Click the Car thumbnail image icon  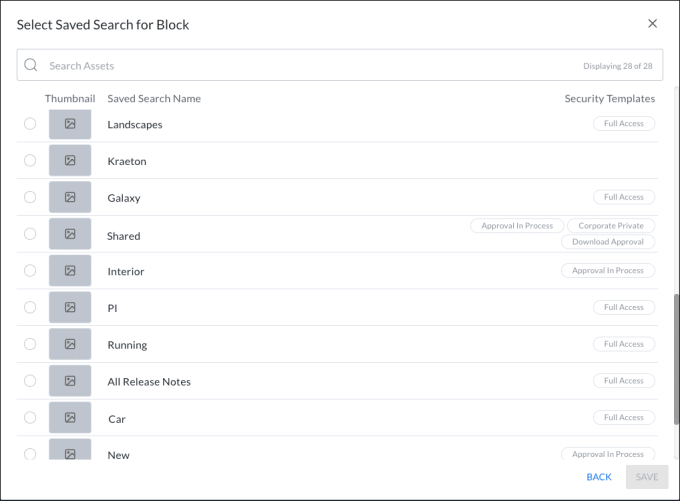click(x=70, y=418)
